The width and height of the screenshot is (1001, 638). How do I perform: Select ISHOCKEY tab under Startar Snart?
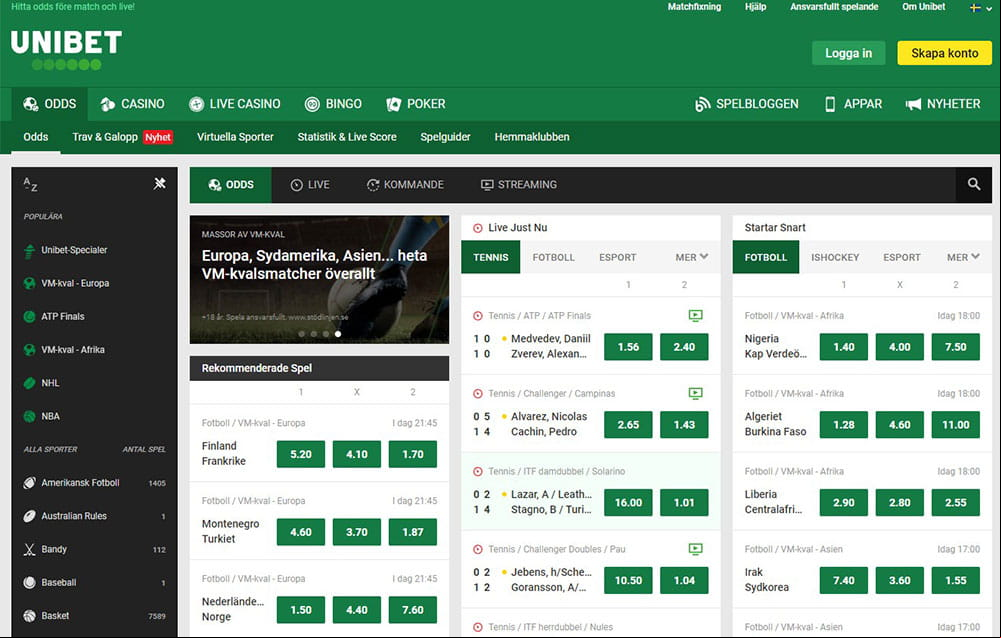(835, 257)
